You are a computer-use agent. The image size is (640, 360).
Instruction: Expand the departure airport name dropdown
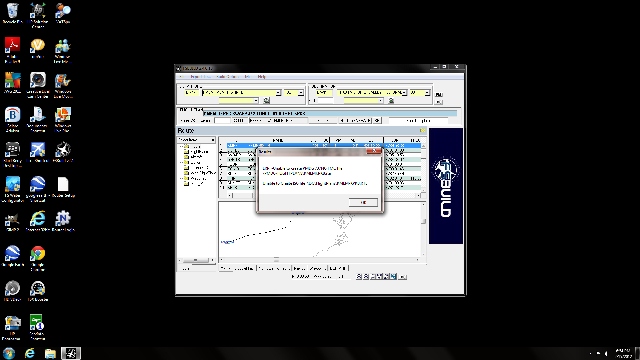[278, 93]
